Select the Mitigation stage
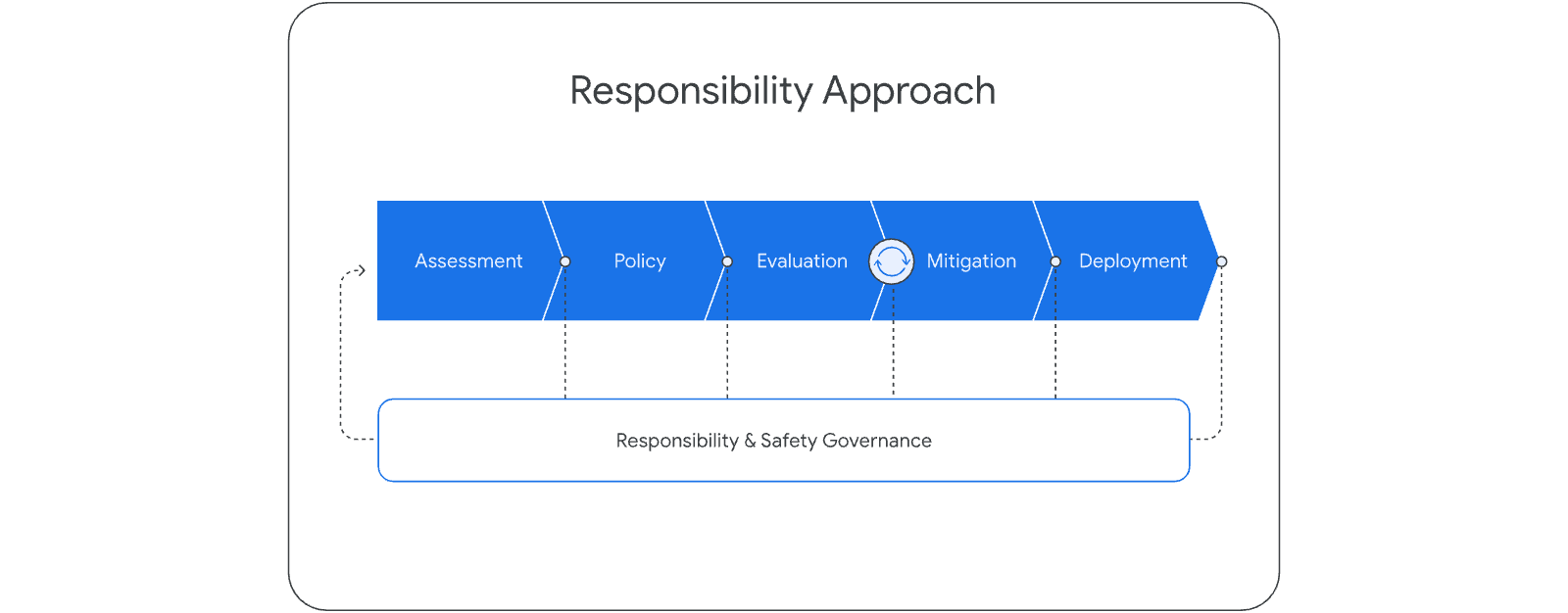 tap(971, 260)
